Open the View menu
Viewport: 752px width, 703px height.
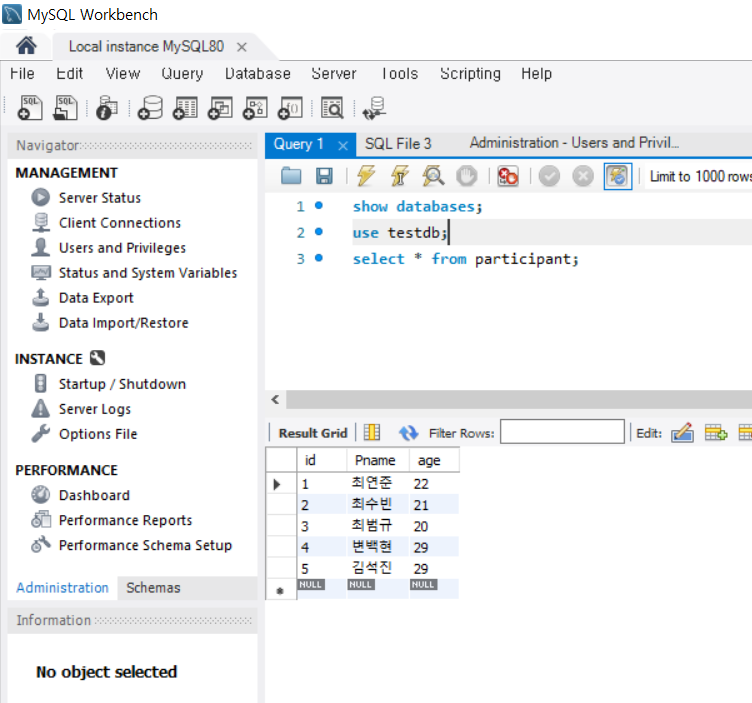point(123,74)
